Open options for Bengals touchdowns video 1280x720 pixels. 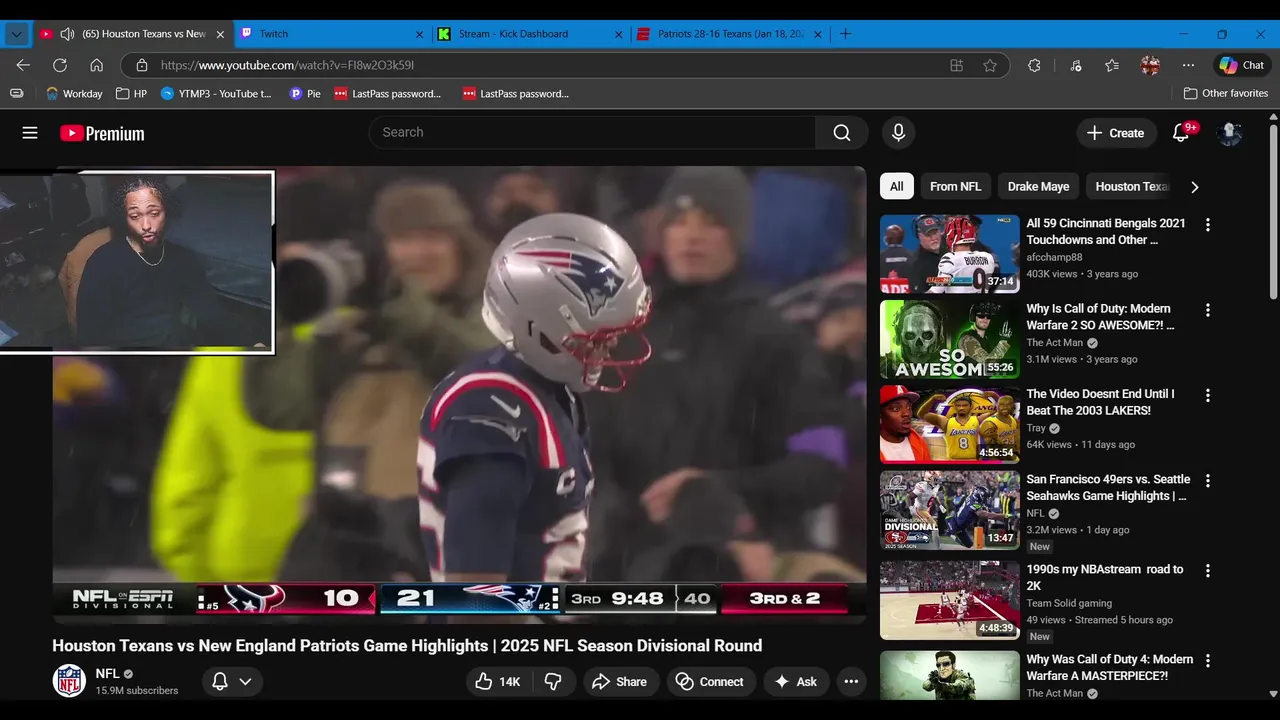pos(1207,225)
